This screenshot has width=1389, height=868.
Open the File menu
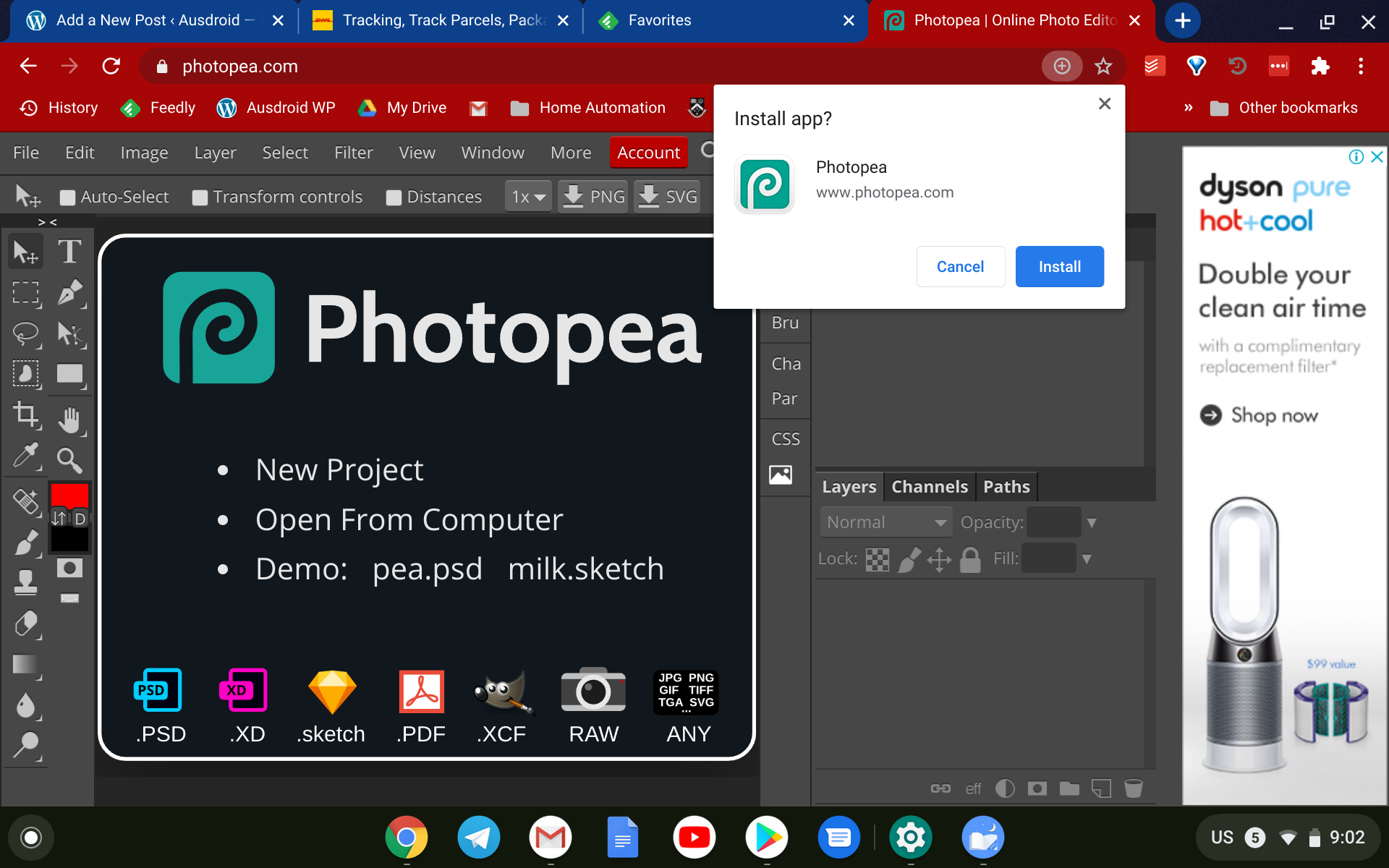[x=26, y=153]
